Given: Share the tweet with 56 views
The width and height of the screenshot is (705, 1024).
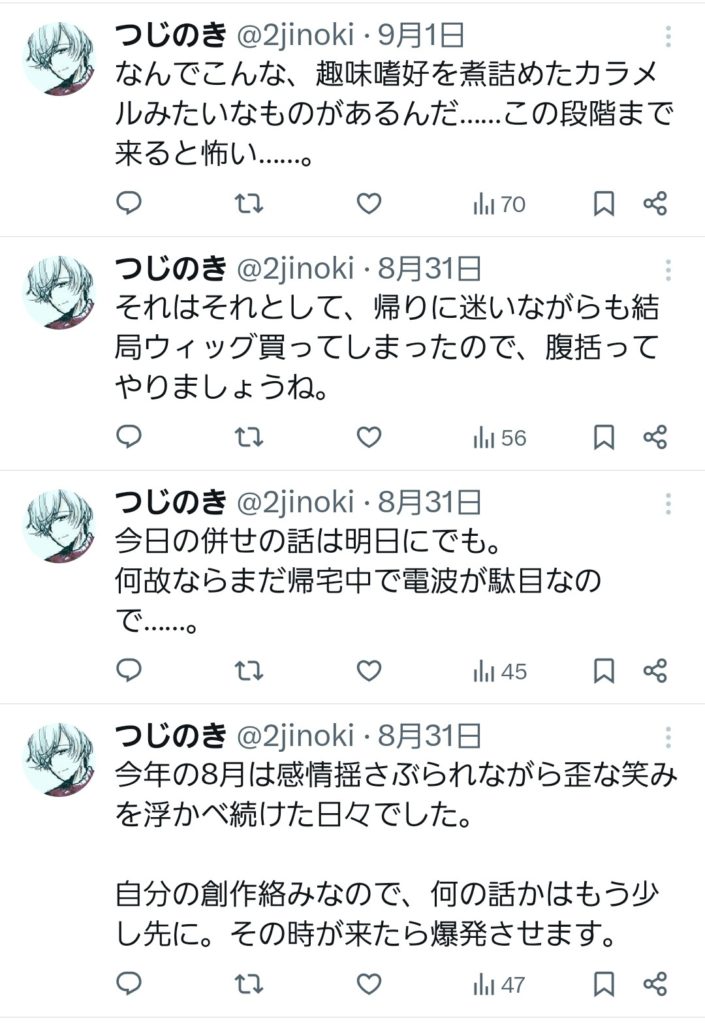Looking at the screenshot, I should pos(655,437).
